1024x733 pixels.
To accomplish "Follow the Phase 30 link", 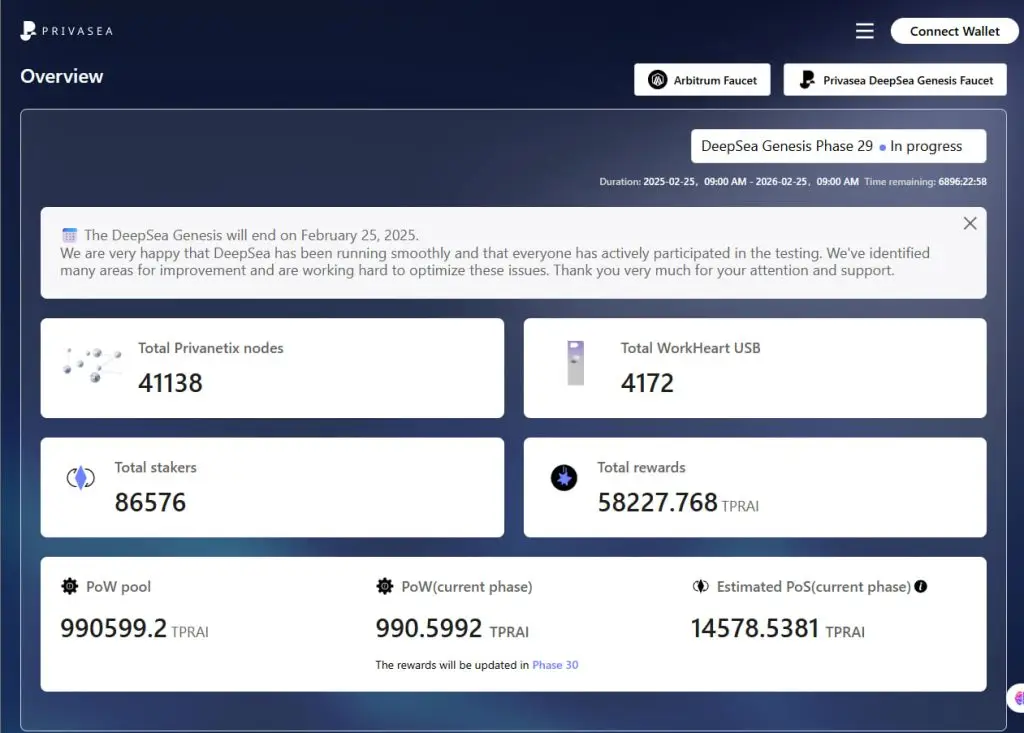I will [x=555, y=665].
